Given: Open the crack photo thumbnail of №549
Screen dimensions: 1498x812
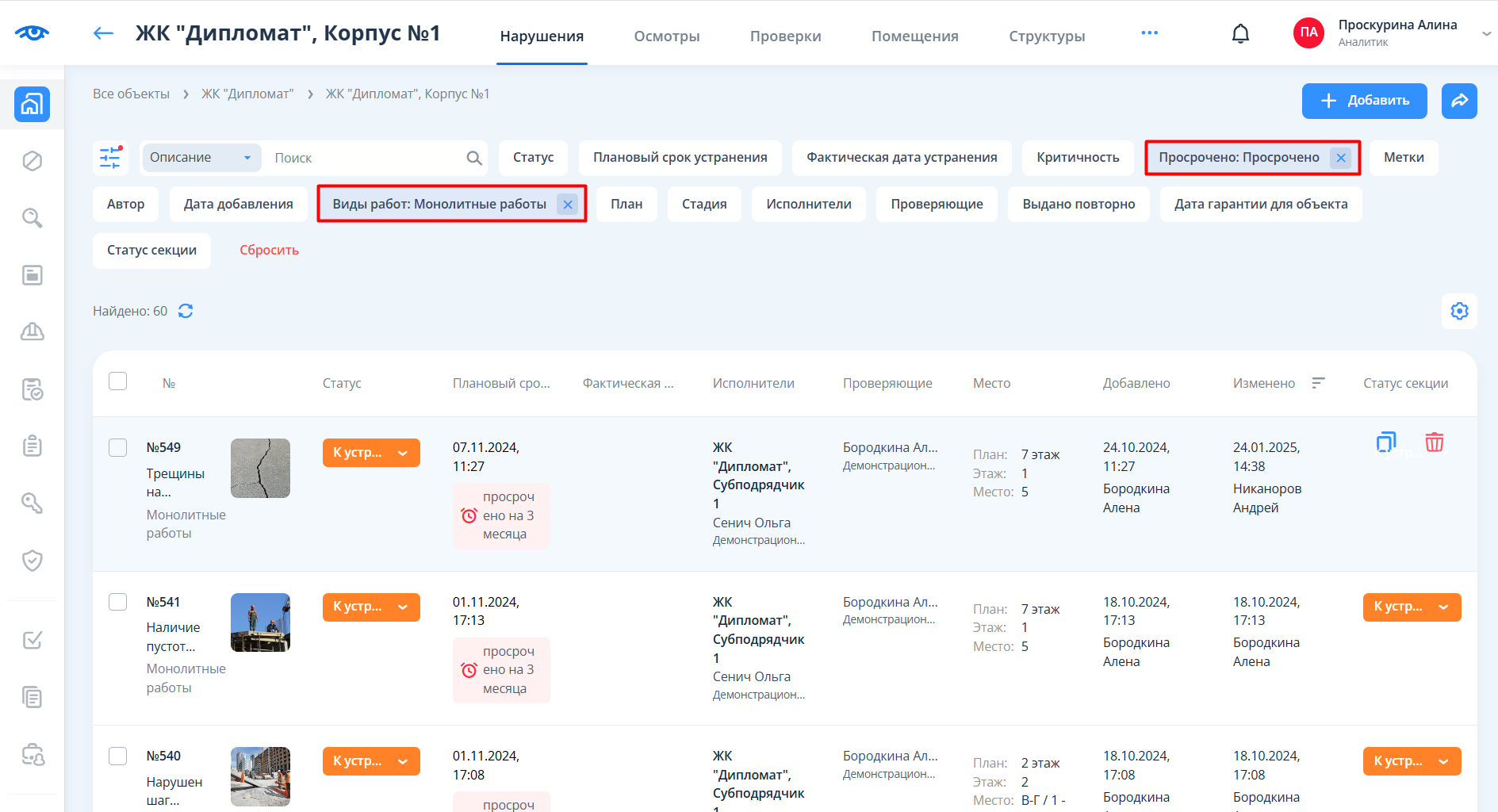Looking at the screenshot, I should pos(260,468).
